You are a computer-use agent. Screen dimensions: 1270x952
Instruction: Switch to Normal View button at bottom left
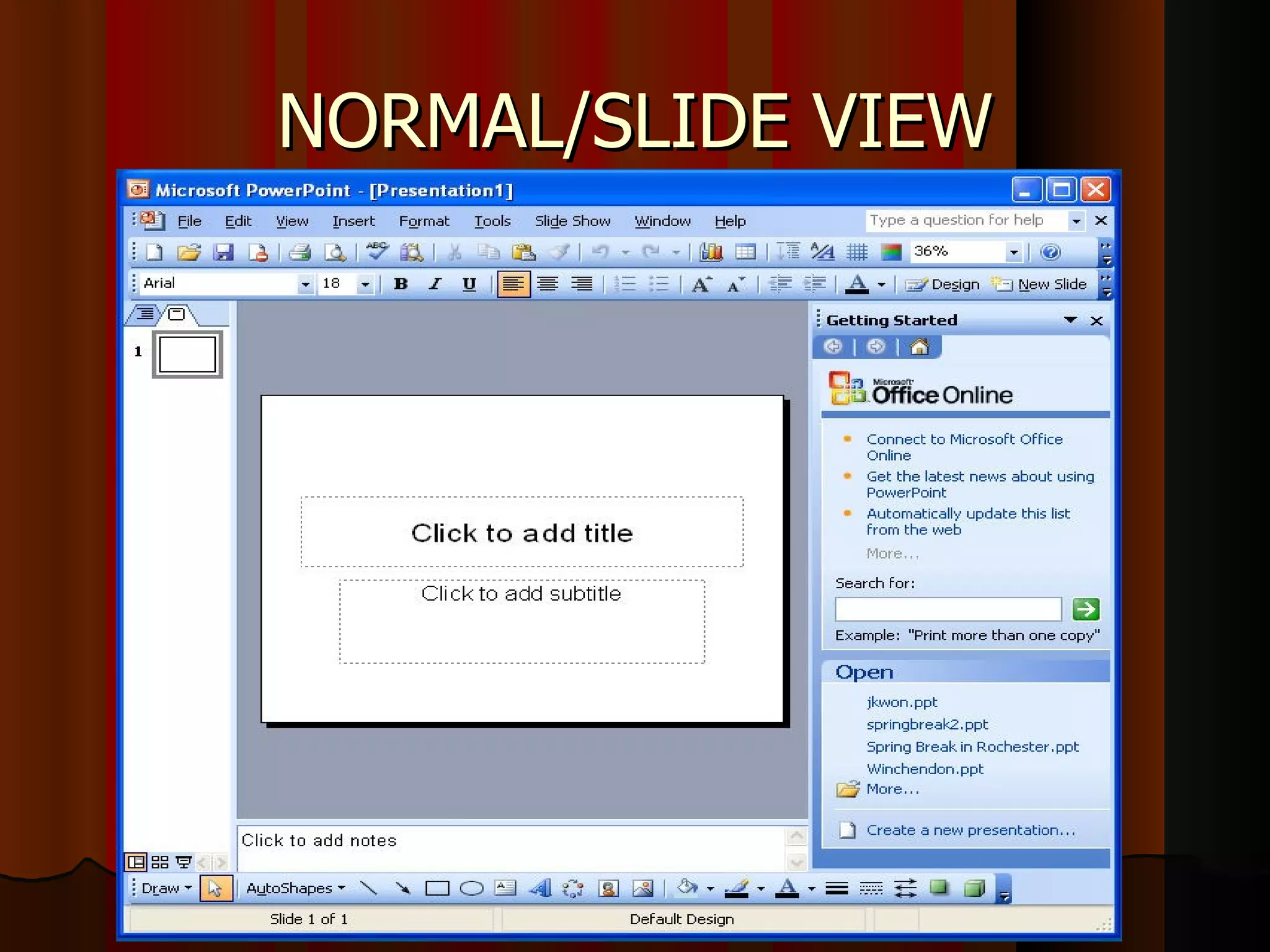point(136,862)
